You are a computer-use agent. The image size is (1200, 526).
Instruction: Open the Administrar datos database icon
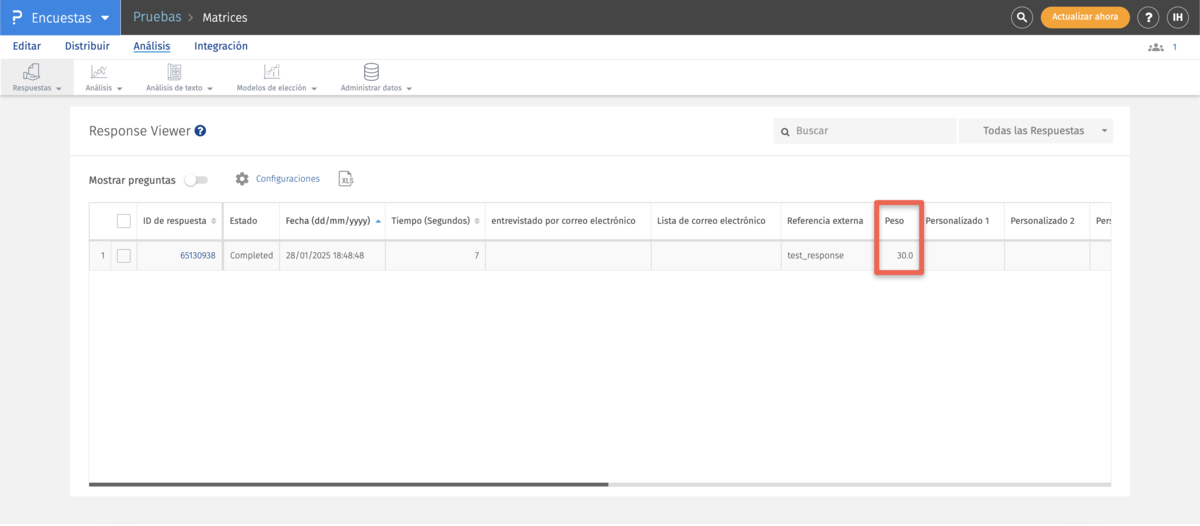coord(371,72)
